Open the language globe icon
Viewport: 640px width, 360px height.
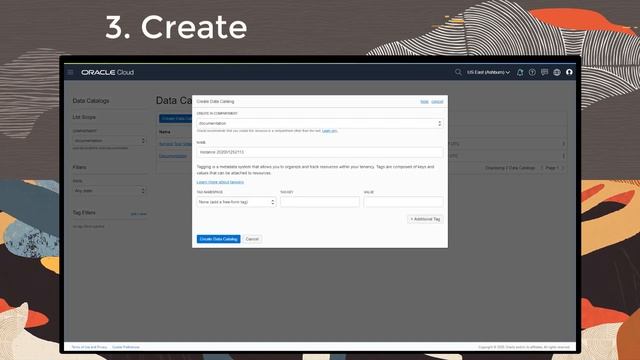(x=557, y=72)
